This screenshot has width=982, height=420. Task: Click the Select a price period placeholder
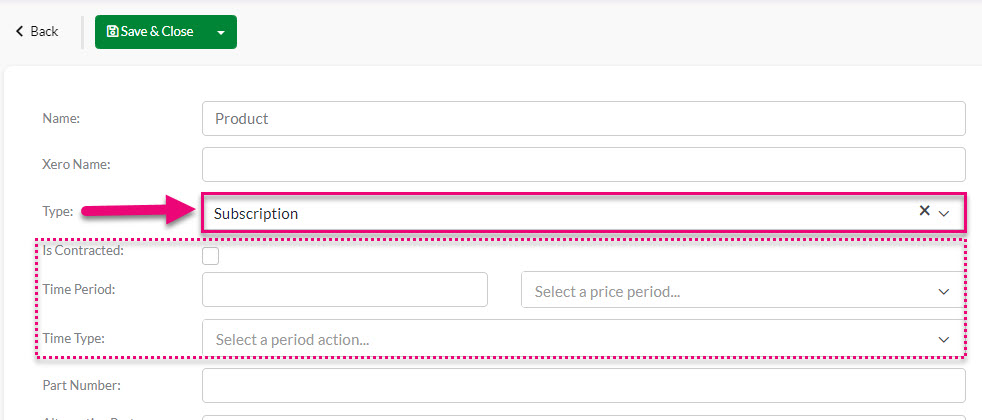(607, 292)
